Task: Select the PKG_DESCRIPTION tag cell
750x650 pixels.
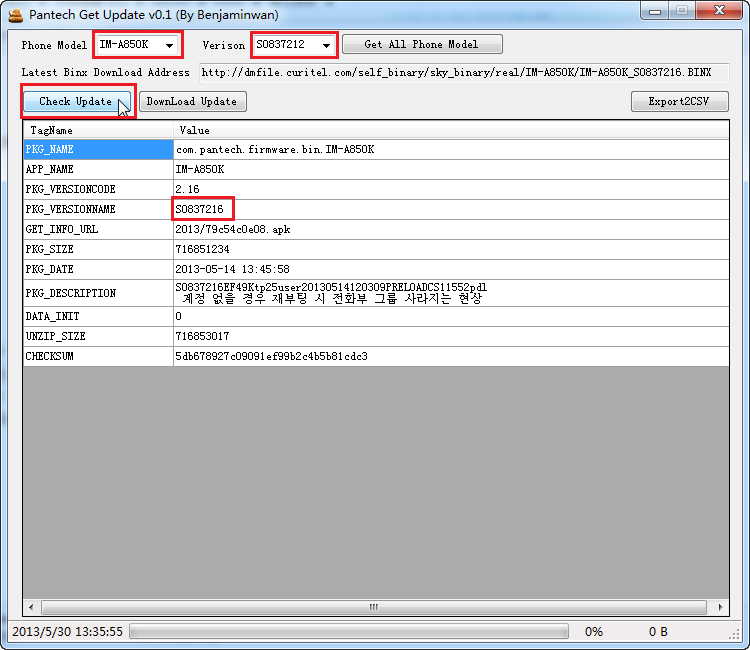Action: tap(98, 293)
